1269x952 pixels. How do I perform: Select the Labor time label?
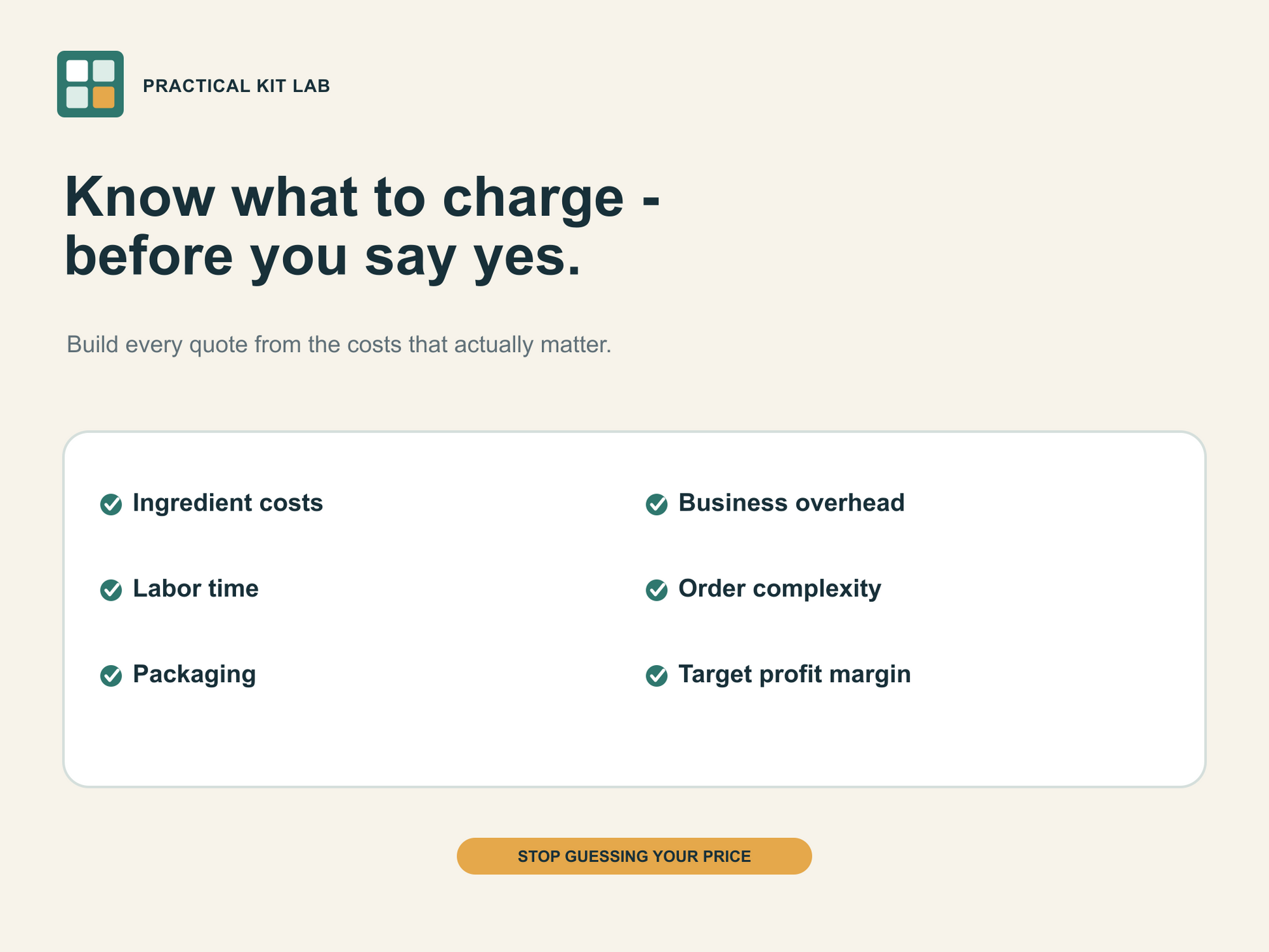click(196, 588)
